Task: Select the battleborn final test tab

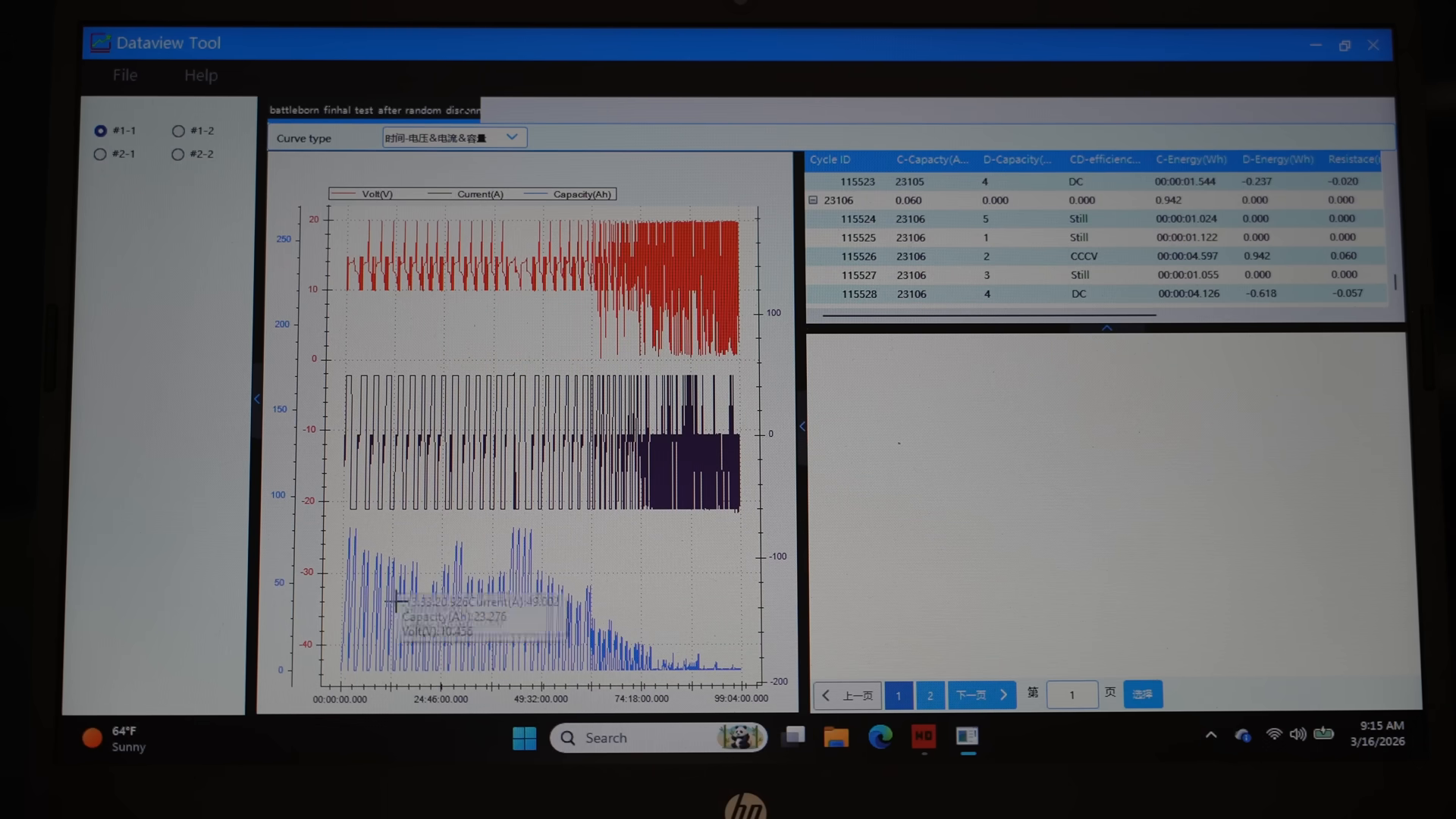Action: [374, 110]
